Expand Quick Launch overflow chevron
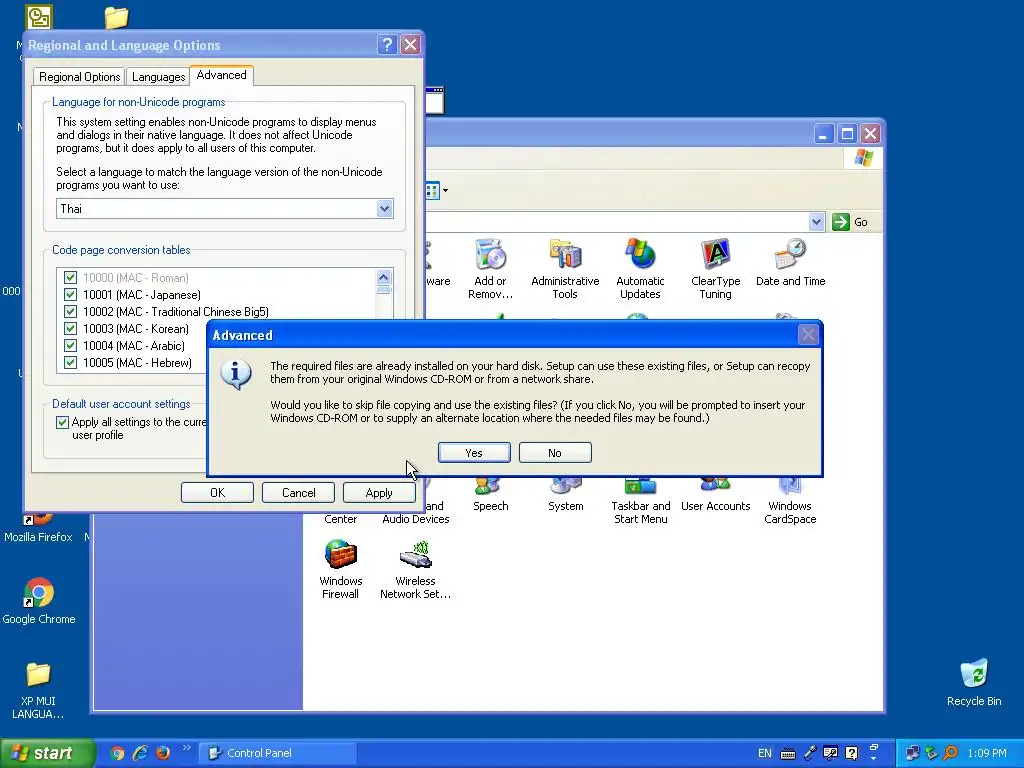Viewport: 1024px width, 768px height. pyautogui.click(x=186, y=748)
